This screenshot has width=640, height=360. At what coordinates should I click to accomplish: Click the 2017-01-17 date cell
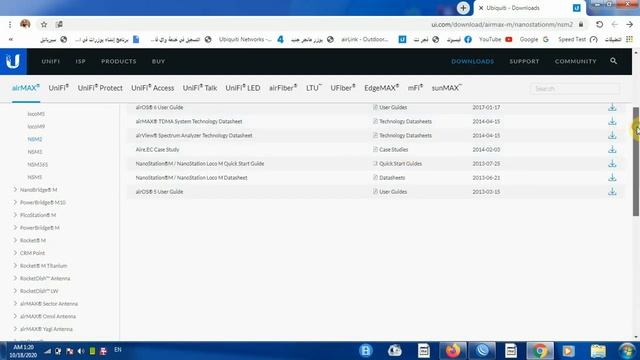[x=486, y=107]
